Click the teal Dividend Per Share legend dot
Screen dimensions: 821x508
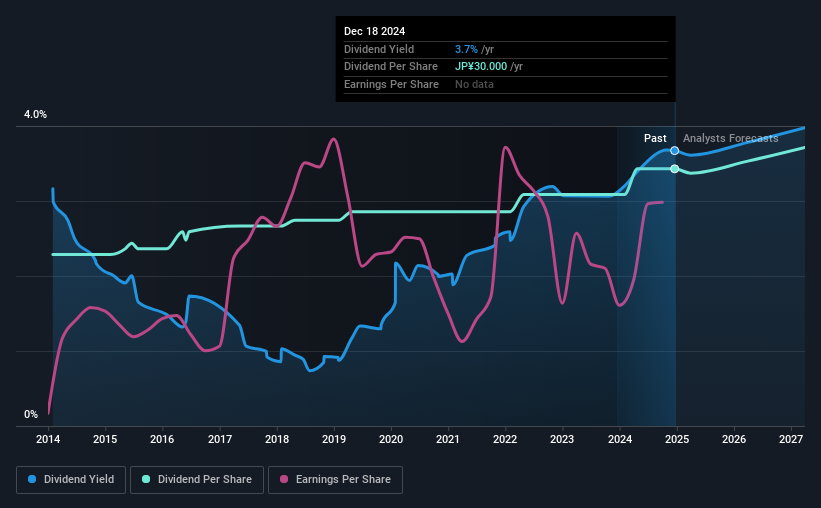(146, 479)
